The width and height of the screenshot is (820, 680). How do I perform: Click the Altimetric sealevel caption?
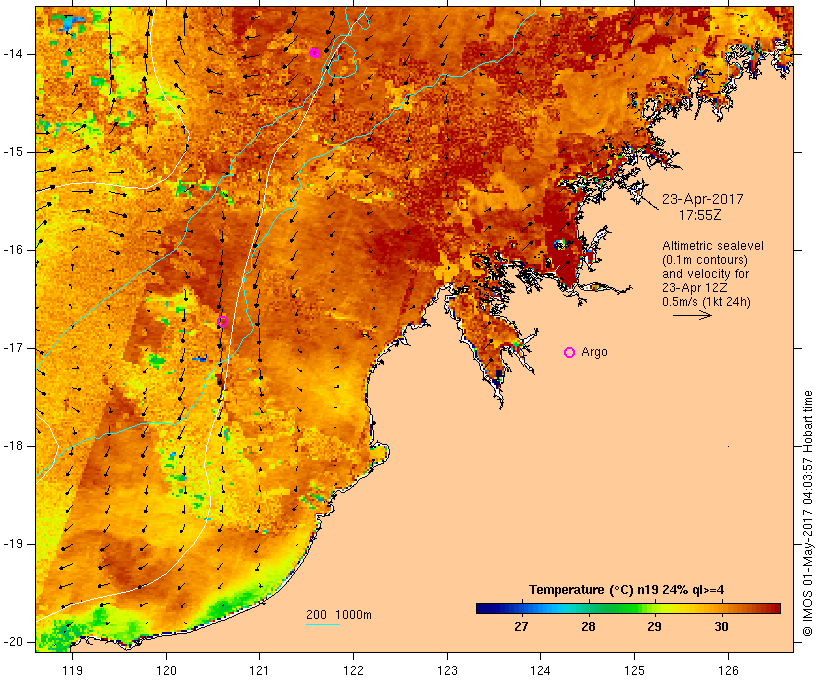coord(713,246)
